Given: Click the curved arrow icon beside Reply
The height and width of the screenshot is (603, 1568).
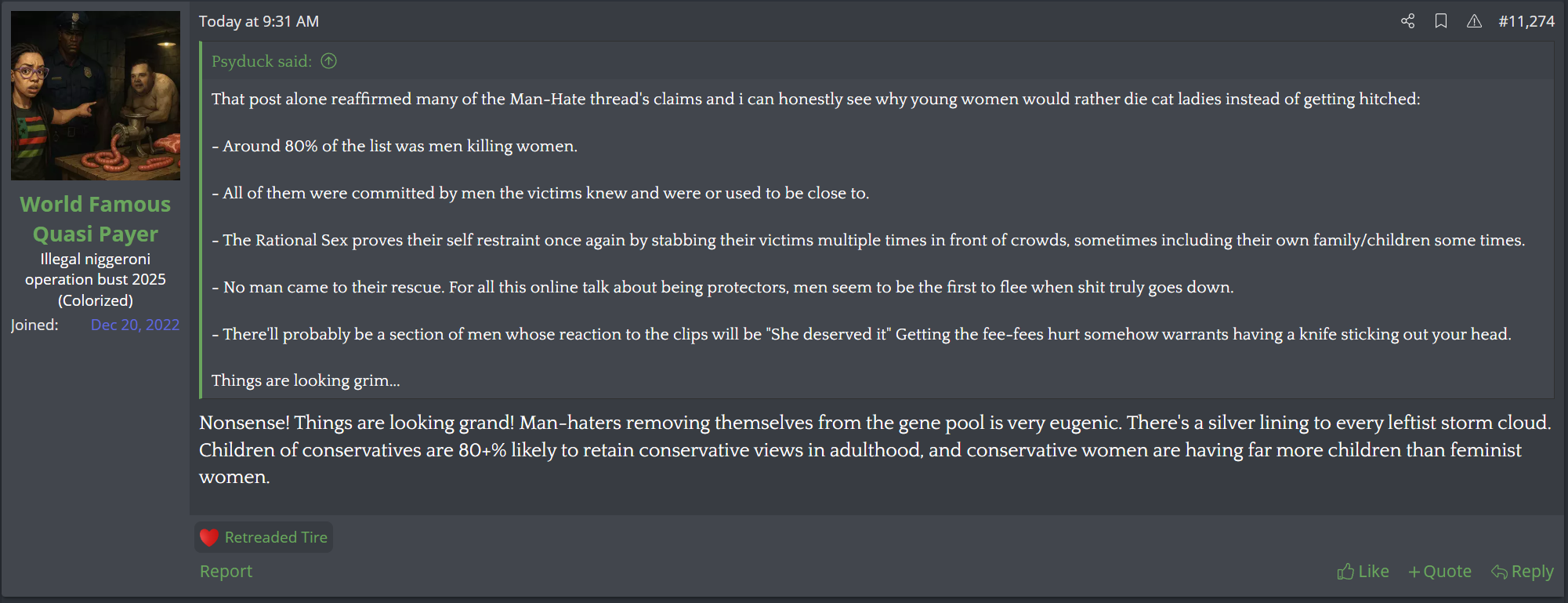Looking at the screenshot, I should click(x=1499, y=572).
